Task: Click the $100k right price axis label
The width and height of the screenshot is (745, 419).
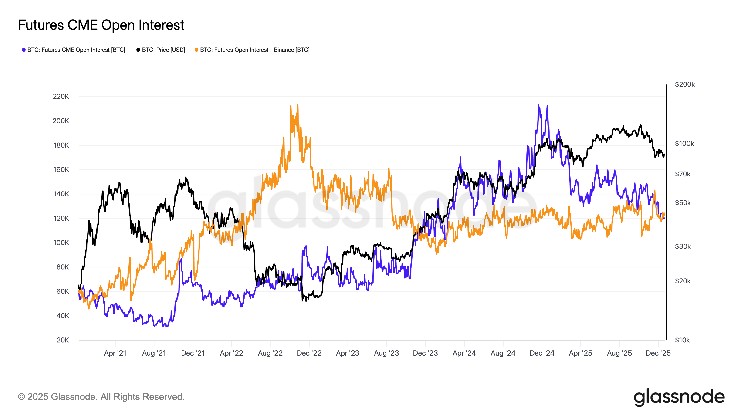Action: point(685,145)
